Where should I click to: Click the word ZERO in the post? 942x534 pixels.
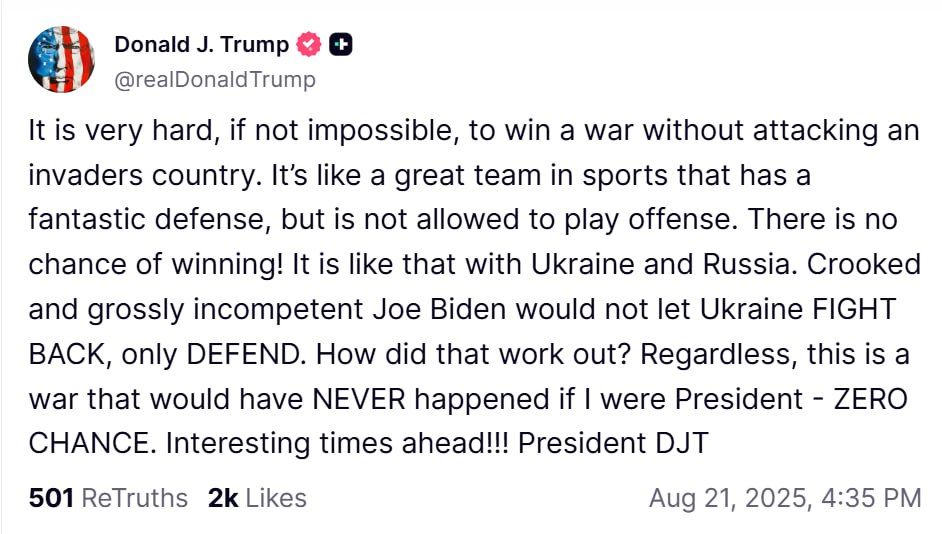coord(870,399)
